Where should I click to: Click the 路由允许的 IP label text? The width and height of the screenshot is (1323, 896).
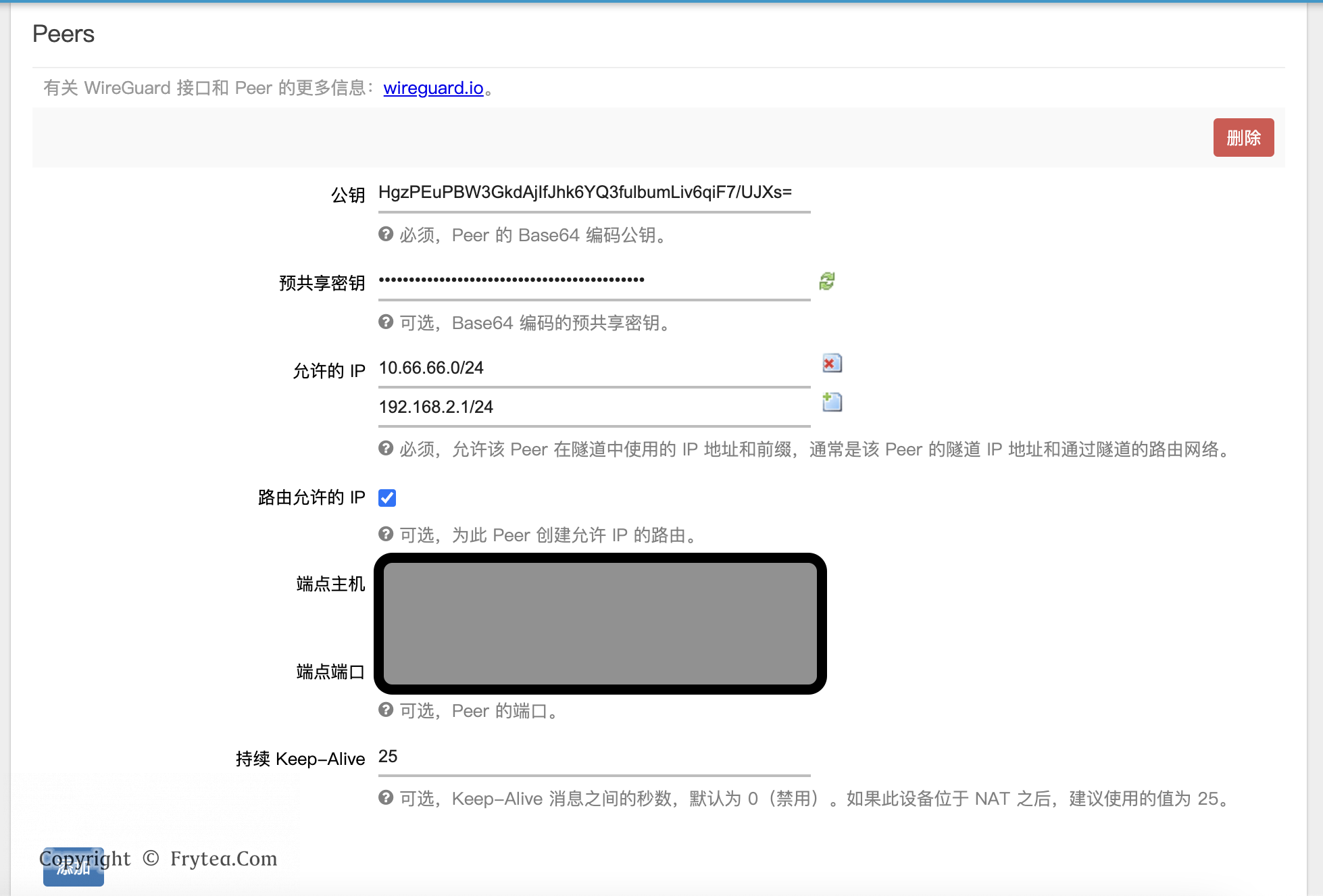[x=311, y=498]
